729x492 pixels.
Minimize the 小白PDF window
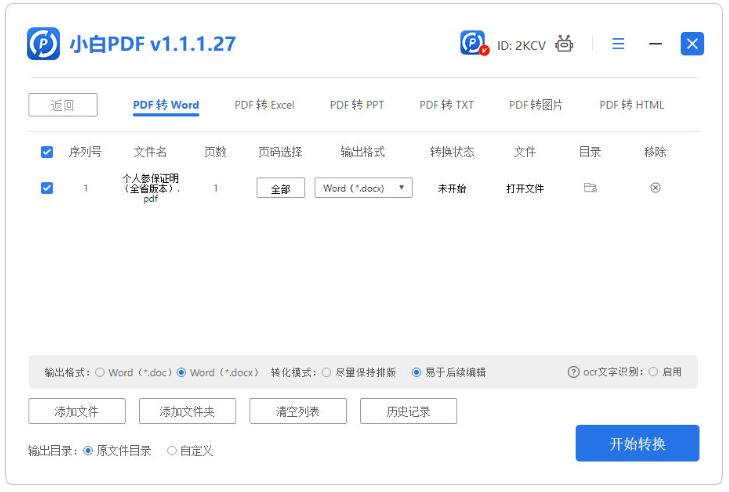(x=655, y=44)
